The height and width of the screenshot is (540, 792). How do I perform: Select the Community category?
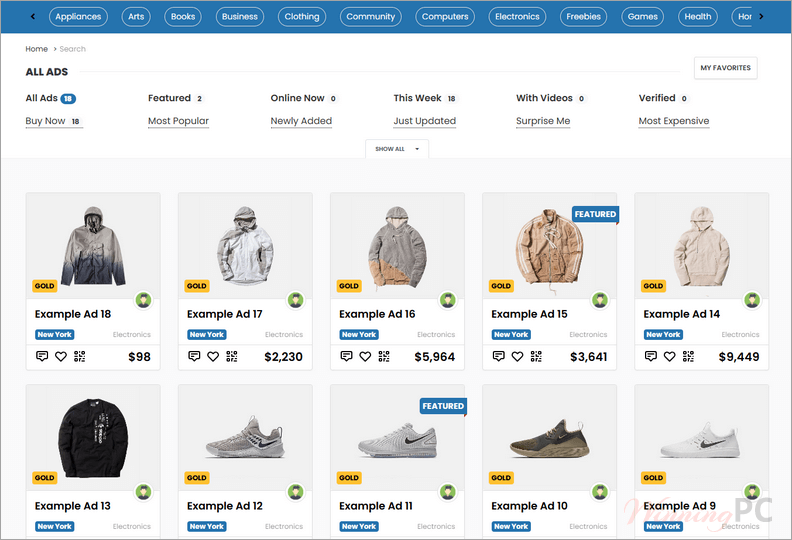tap(371, 17)
